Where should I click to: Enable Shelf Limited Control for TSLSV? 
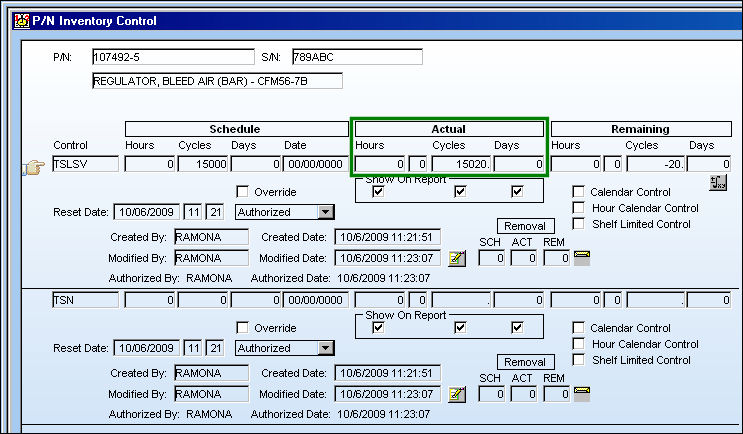[578, 224]
